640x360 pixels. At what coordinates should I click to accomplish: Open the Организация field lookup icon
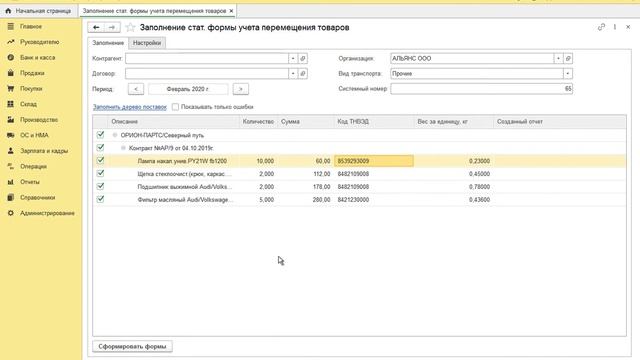[568, 58]
